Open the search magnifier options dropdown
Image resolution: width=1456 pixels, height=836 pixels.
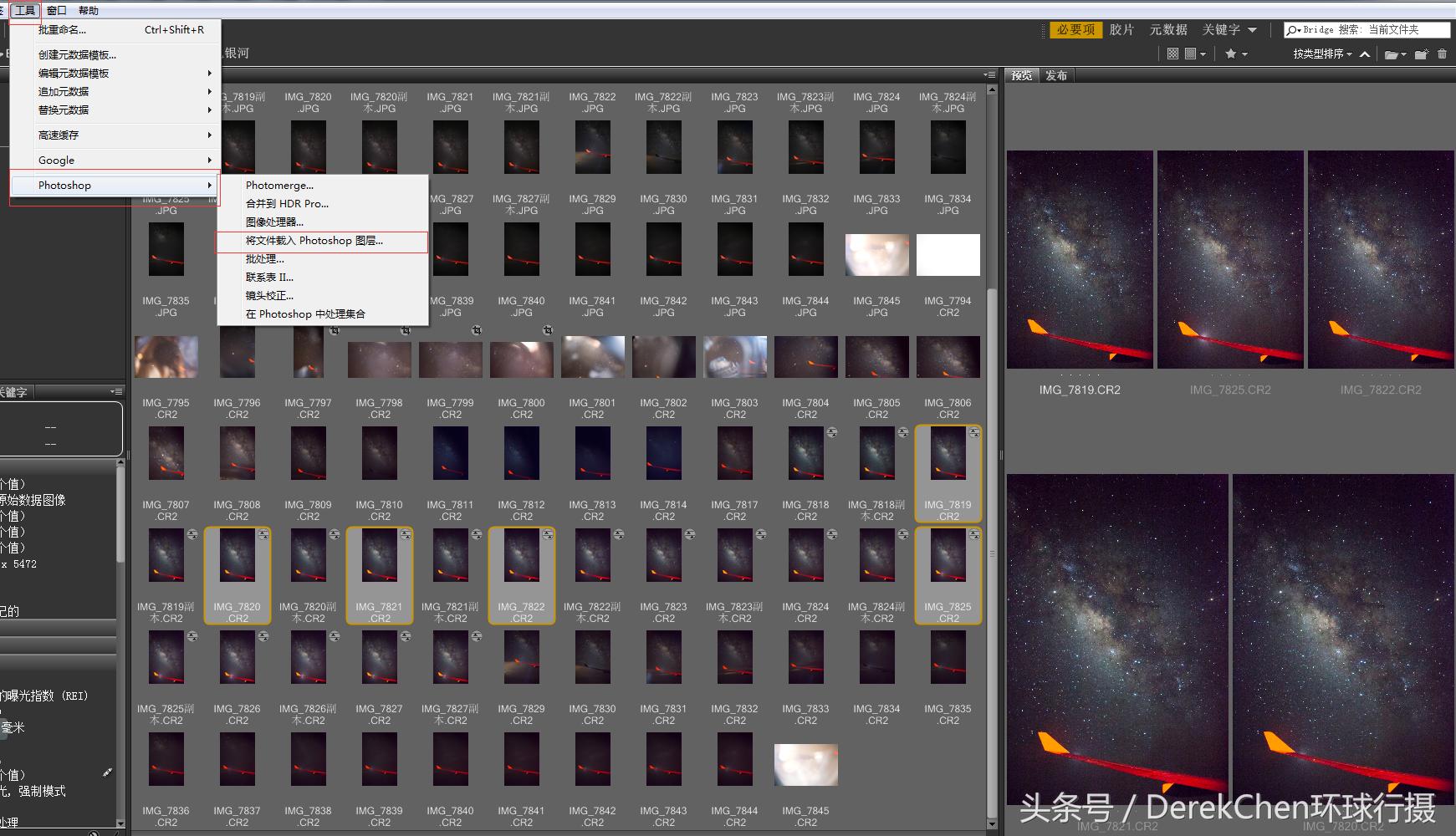1294,30
